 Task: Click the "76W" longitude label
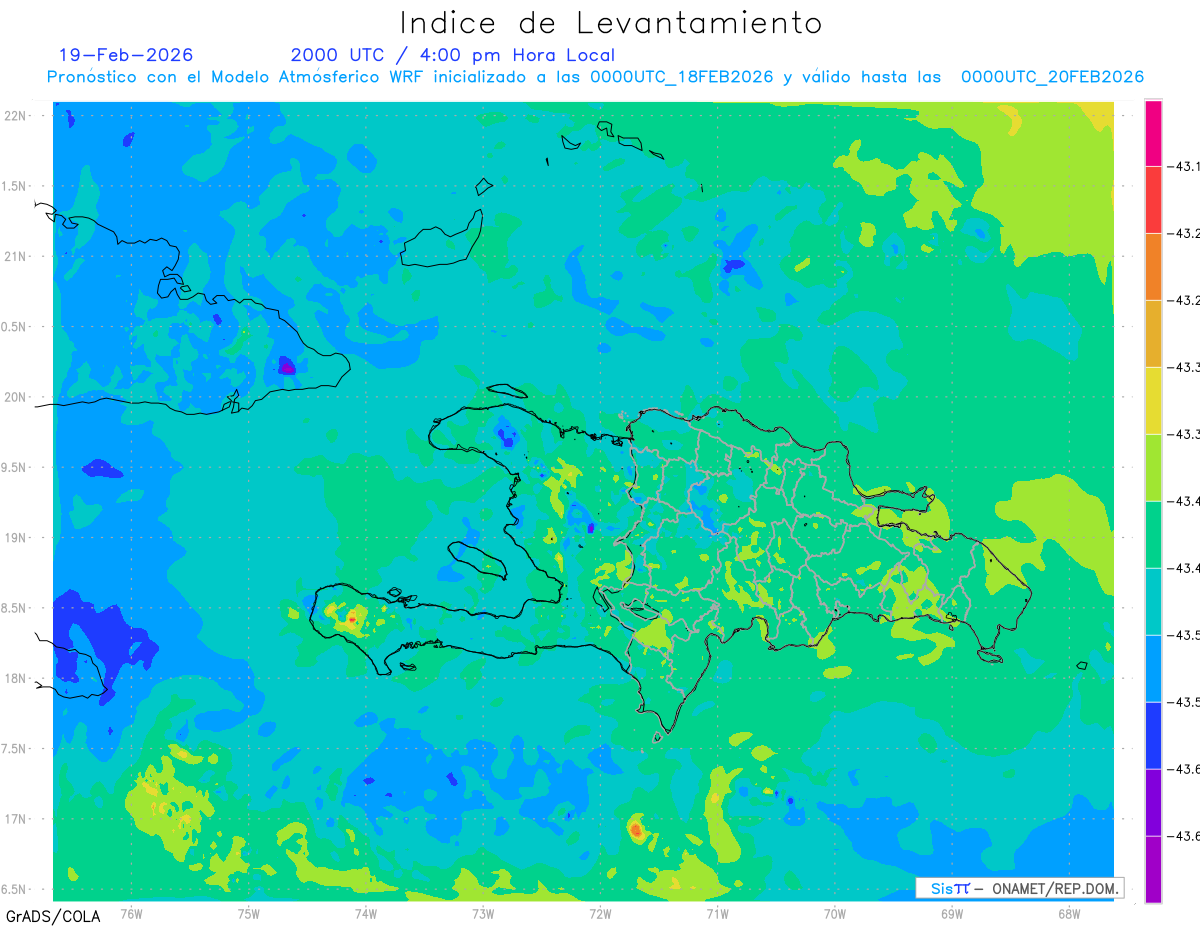click(x=131, y=913)
